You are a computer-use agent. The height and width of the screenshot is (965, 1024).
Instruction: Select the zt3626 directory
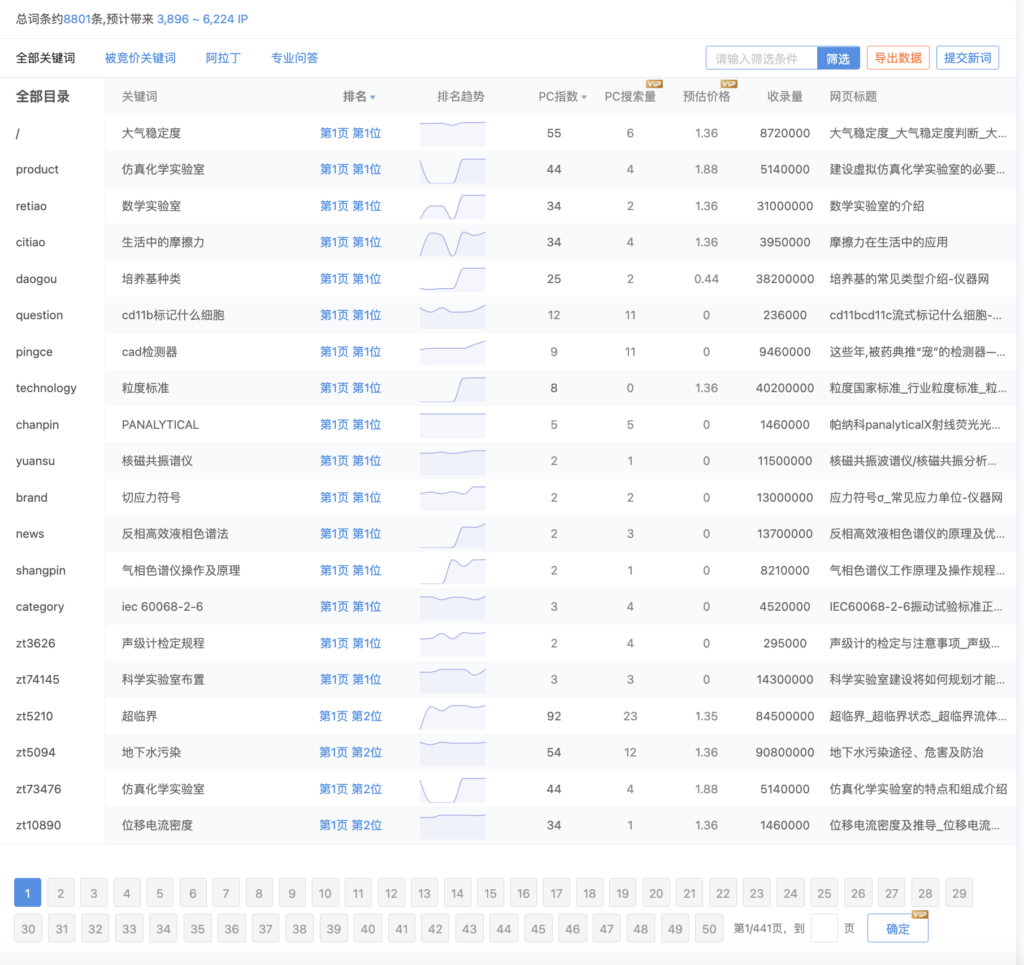[35, 643]
